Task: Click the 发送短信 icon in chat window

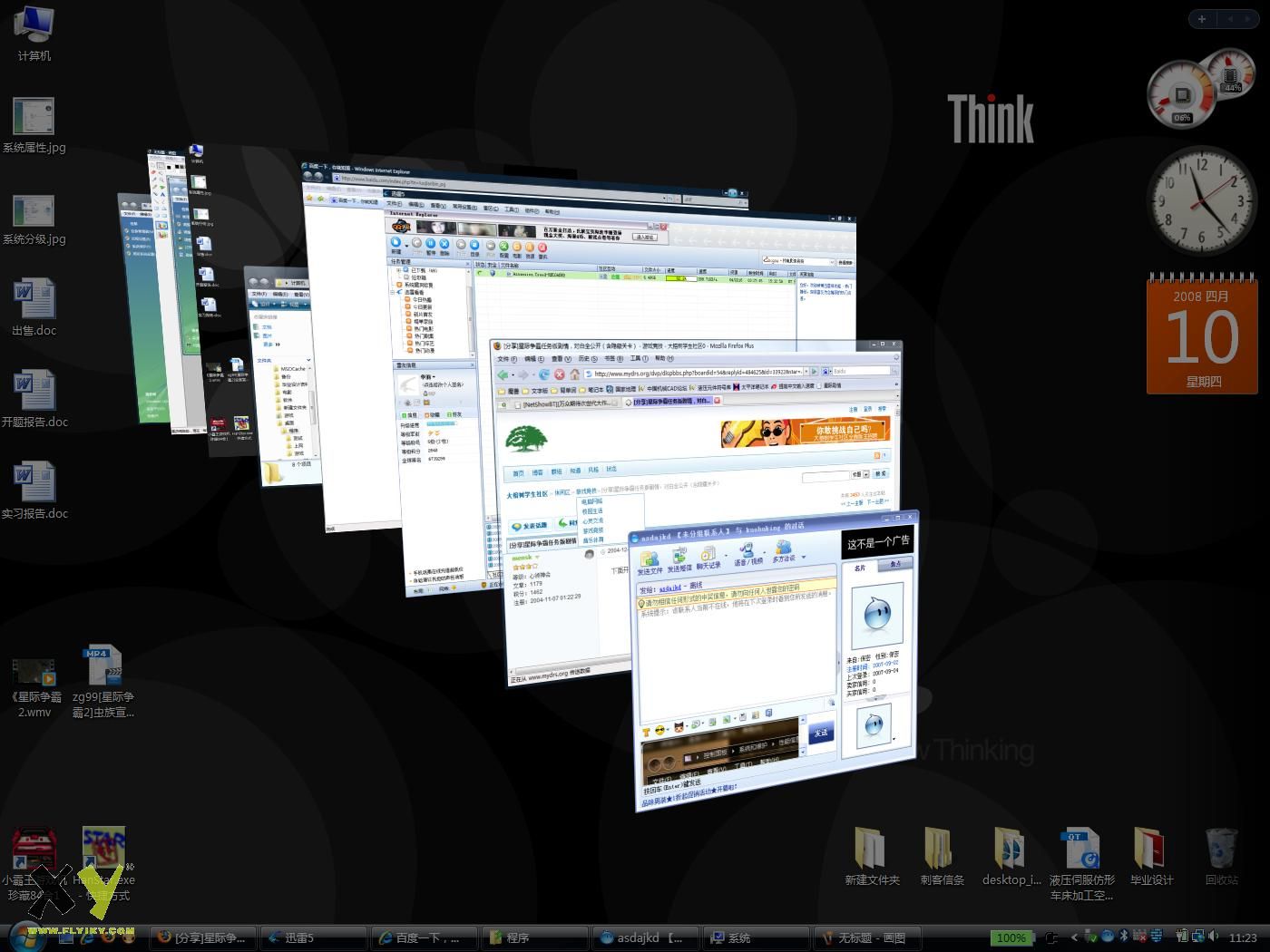Action: [x=679, y=558]
